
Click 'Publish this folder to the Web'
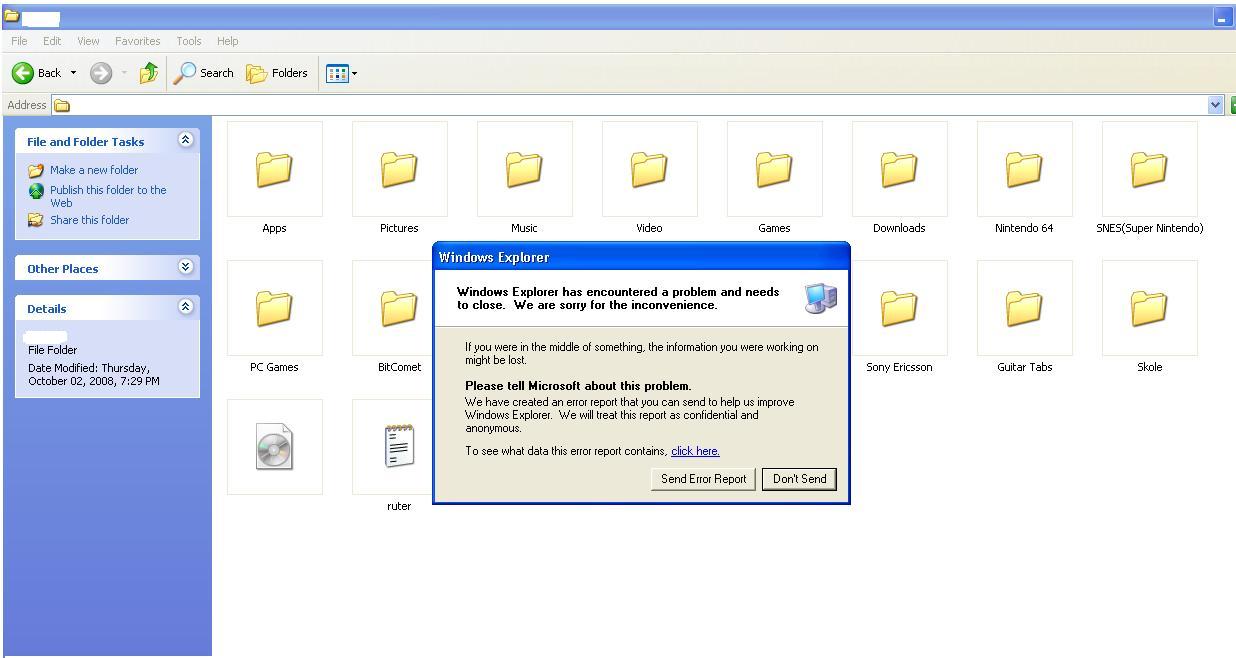click(x=108, y=196)
